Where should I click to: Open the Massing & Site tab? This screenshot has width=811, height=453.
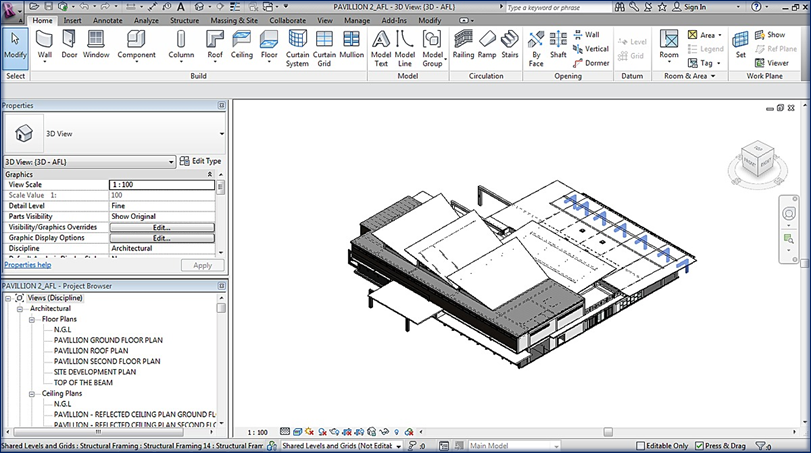click(234, 20)
